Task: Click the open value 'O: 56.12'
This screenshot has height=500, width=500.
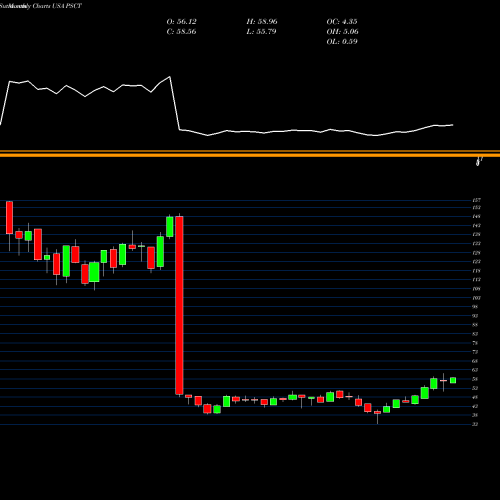Action: (x=181, y=22)
